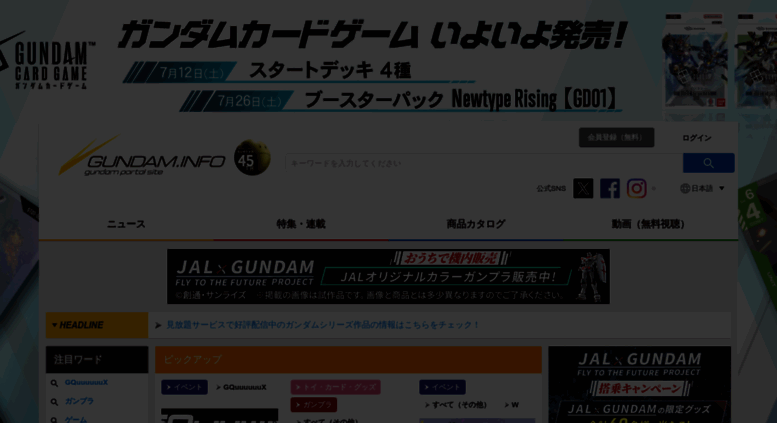
Task: Click the GUNDAM.INFO portal site logo
Action: (x=142, y=157)
